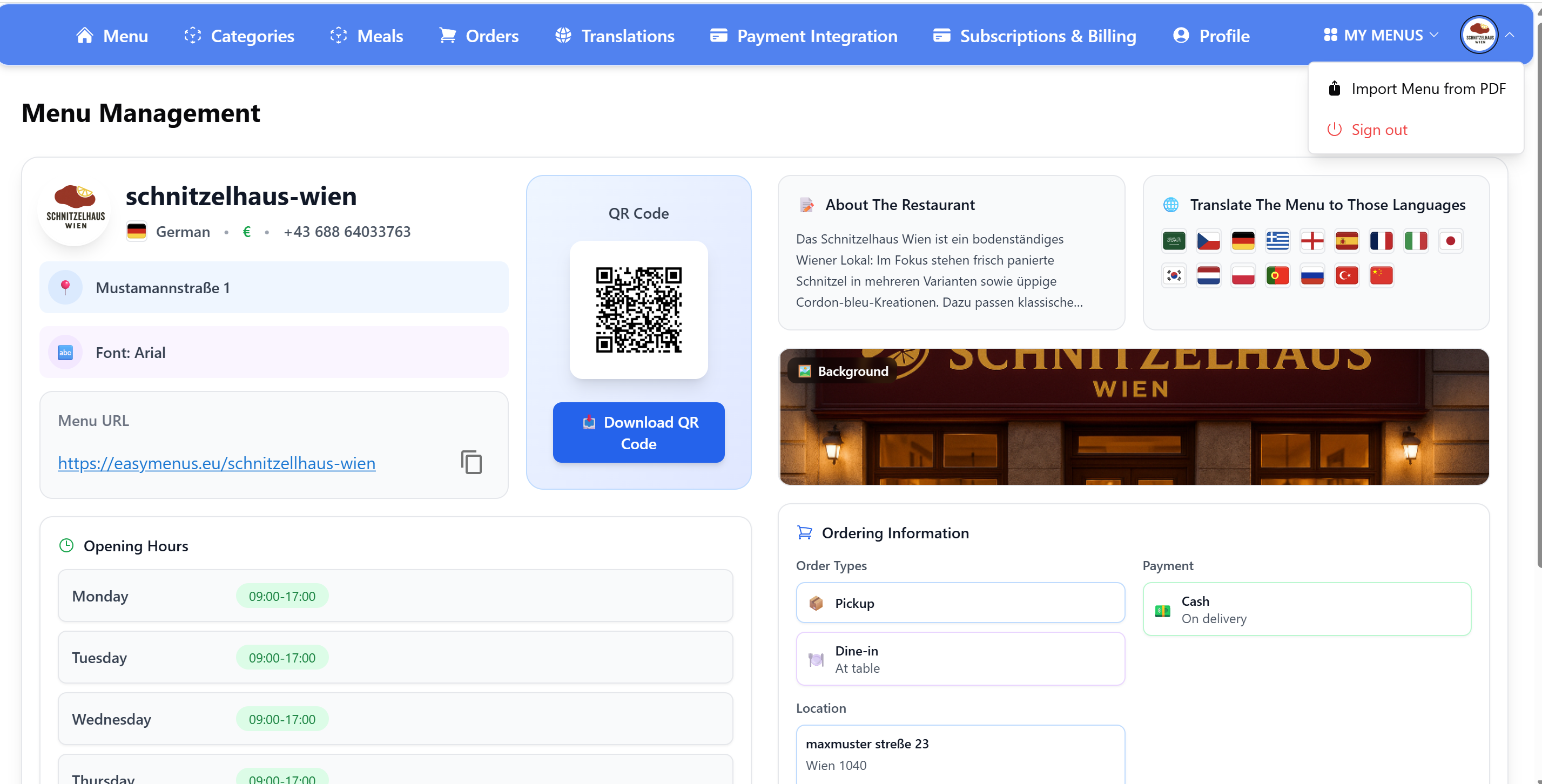Collapse the profile avatar menu chevron
The width and height of the screenshot is (1542, 784).
click(x=1510, y=35)
